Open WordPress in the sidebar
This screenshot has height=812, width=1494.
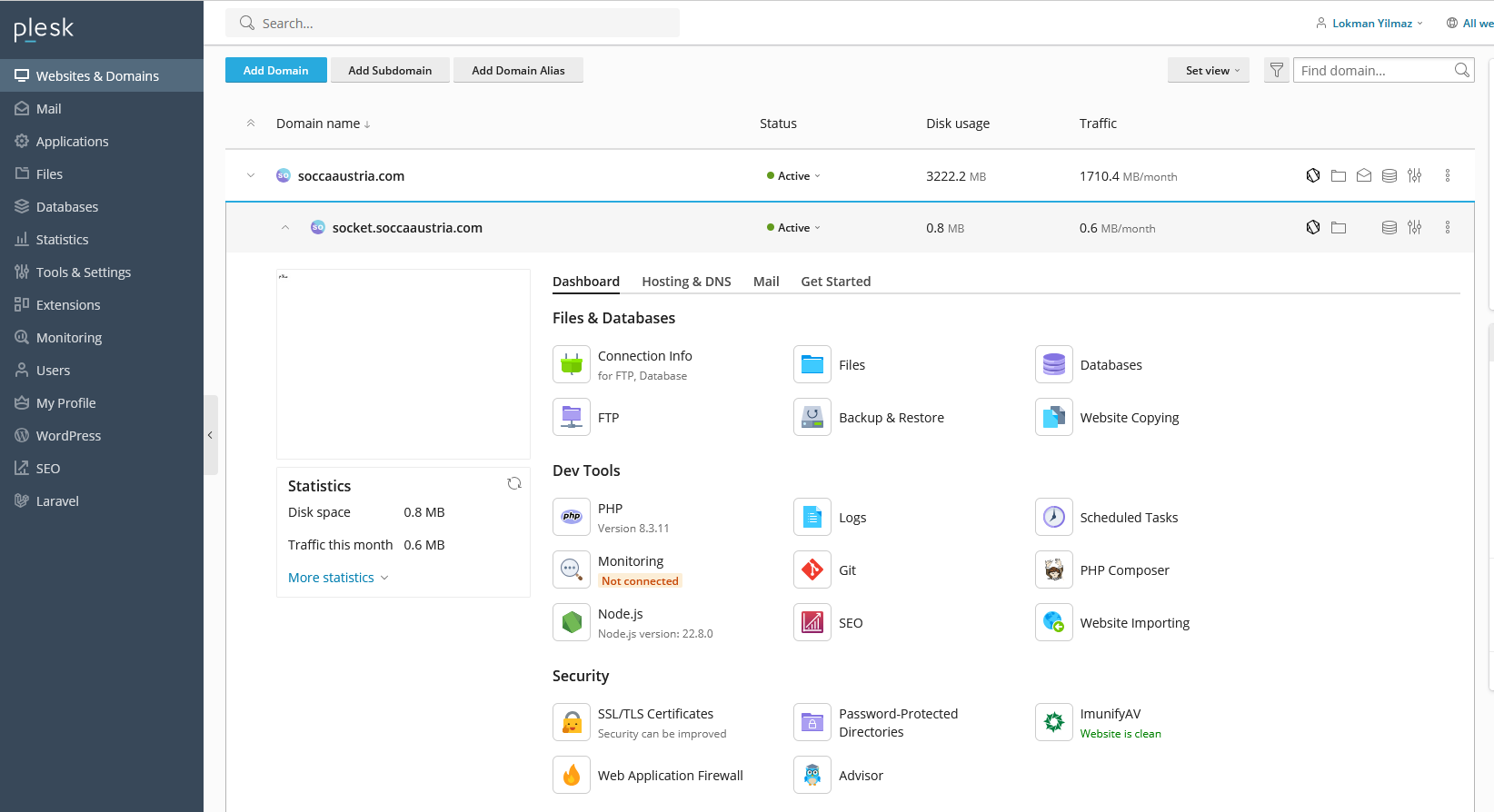[102, 435]
